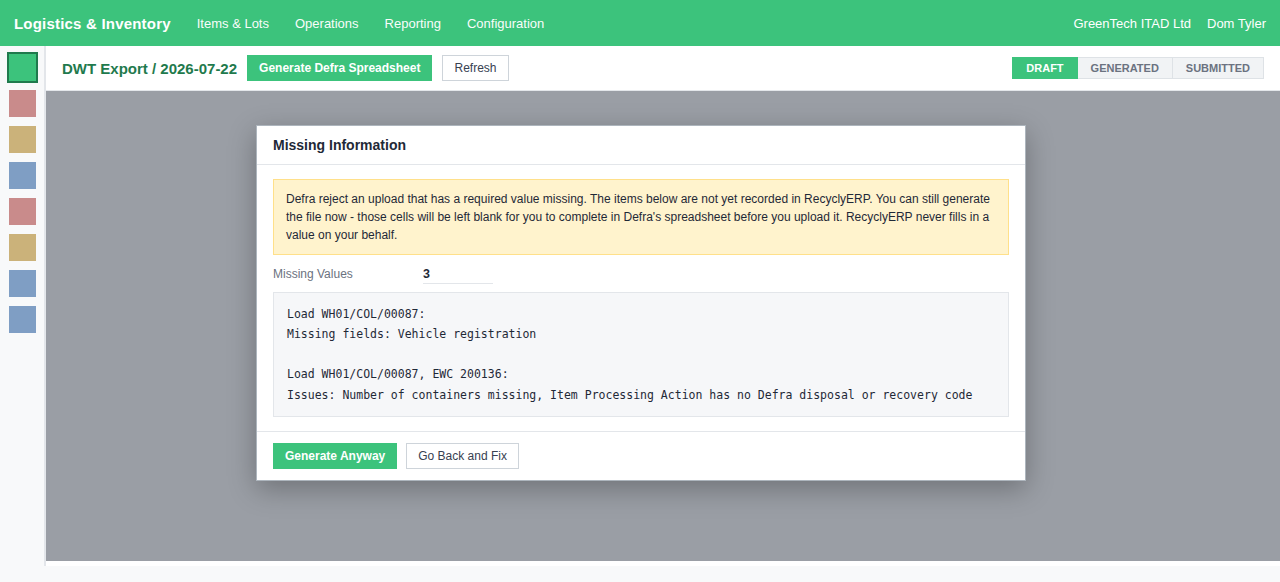Open the Reporting menu
Screen dimensions: 1280x582
[x=413, y=23]
